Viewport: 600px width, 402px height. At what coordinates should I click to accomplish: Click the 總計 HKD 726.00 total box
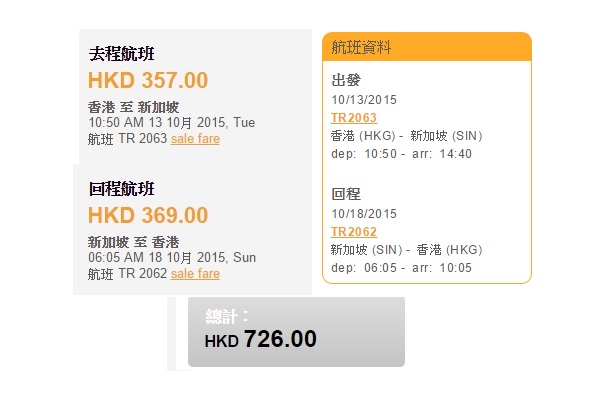pyautogui.click(x=296, y=332)
